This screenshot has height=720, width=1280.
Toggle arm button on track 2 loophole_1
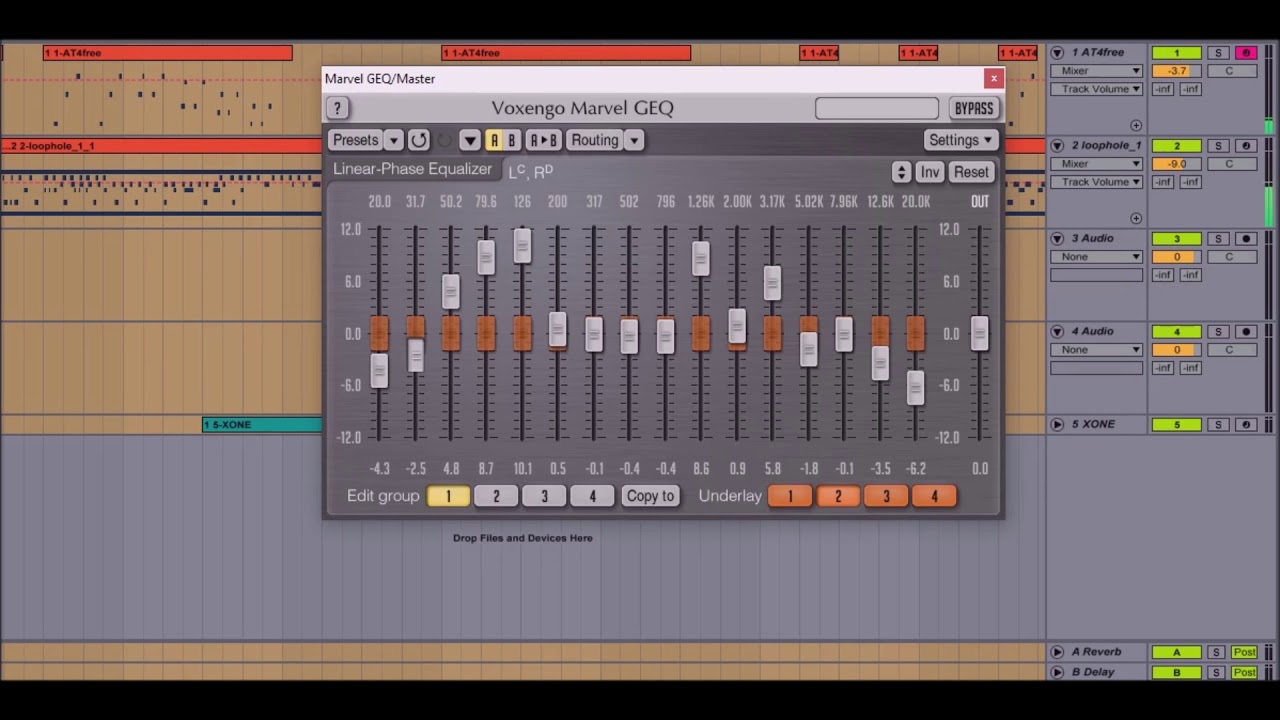tap(1246, 145)
